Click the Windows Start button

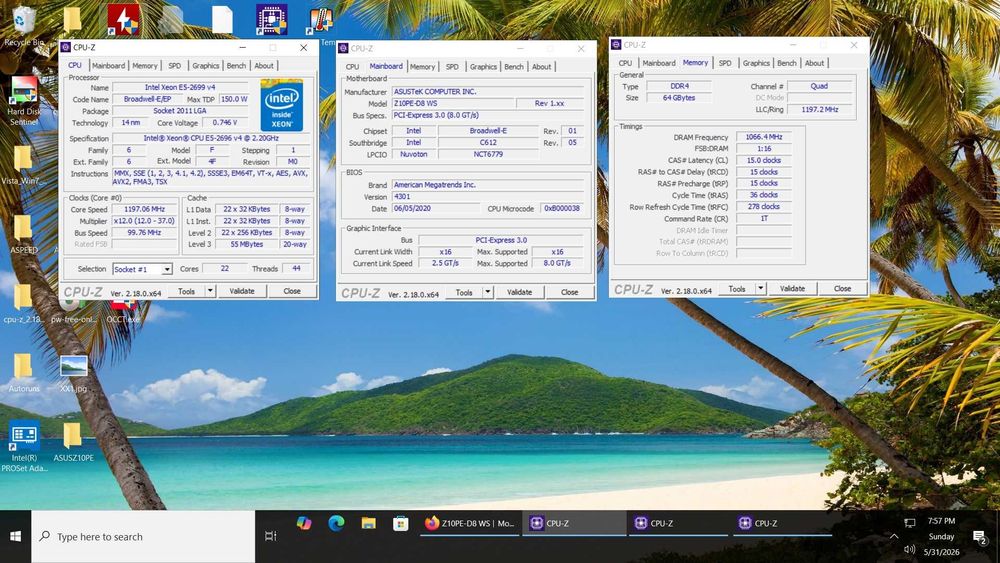click(x=15, y=537)
